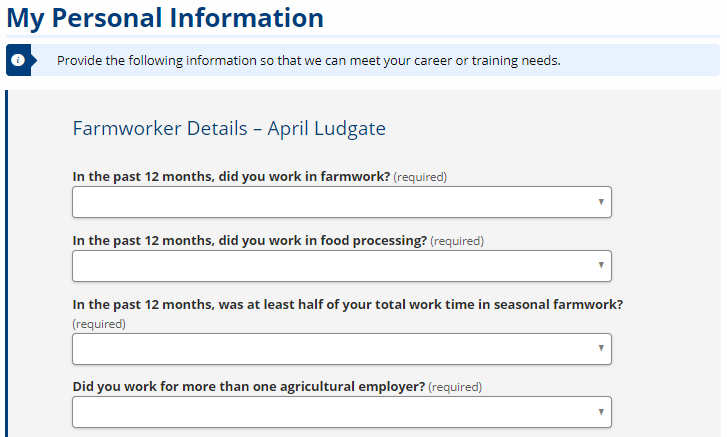
Task: Click the career or training needs banner text
Action: [309, 61]
